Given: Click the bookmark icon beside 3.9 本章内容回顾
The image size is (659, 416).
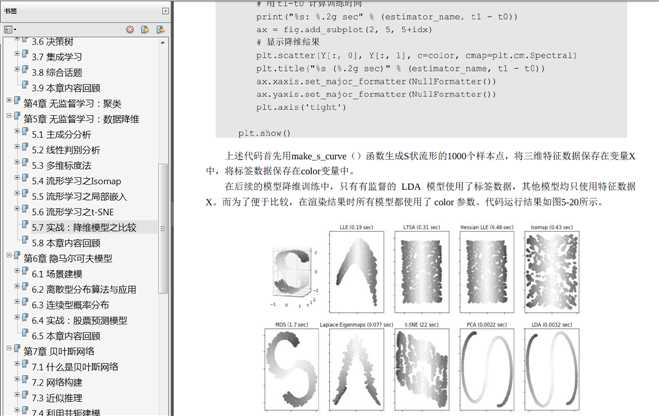Looking at the screenshot, I should 25,86.
